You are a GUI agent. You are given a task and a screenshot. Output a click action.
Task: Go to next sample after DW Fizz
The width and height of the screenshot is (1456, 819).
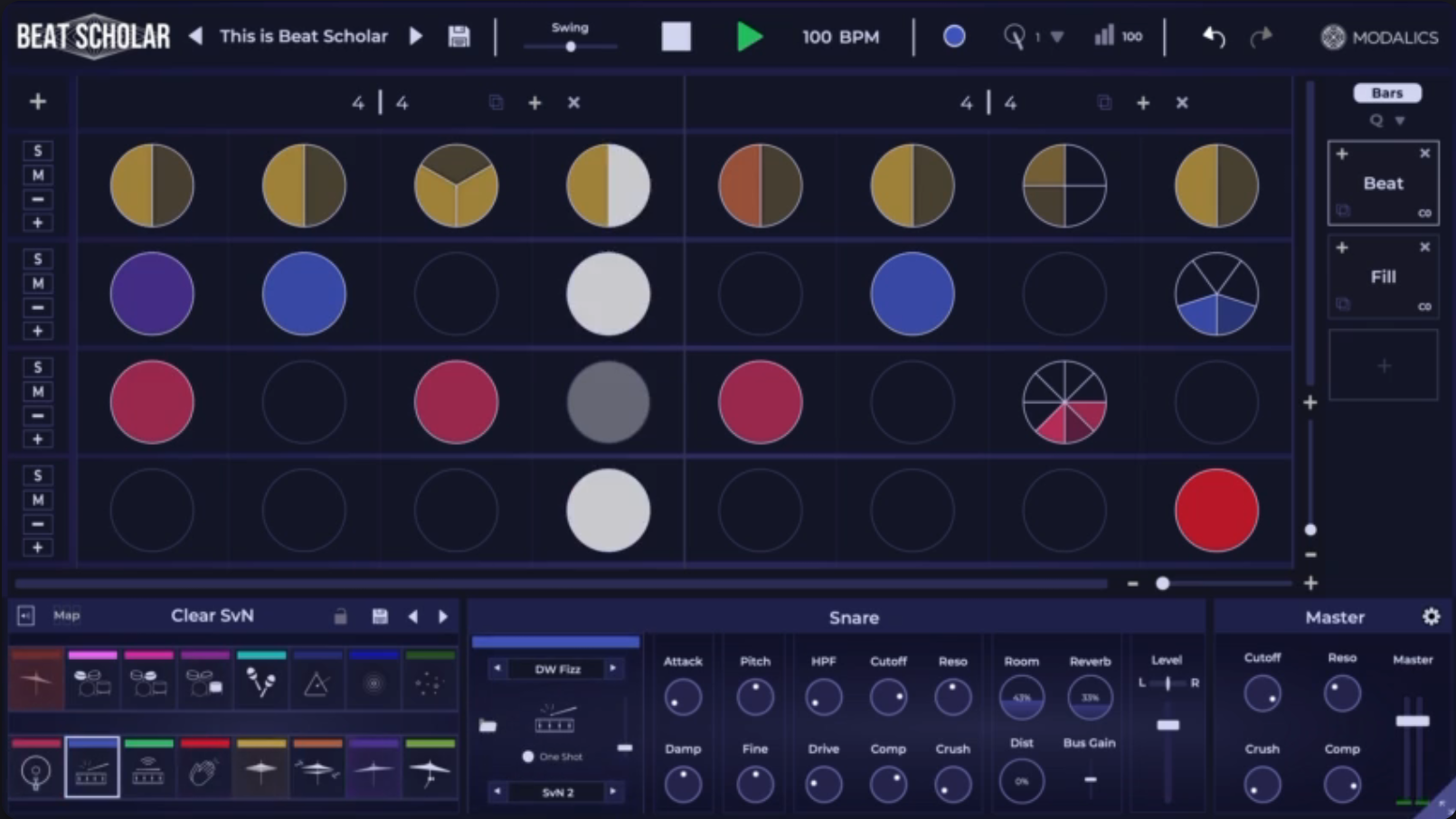click(x=613, y=669)
